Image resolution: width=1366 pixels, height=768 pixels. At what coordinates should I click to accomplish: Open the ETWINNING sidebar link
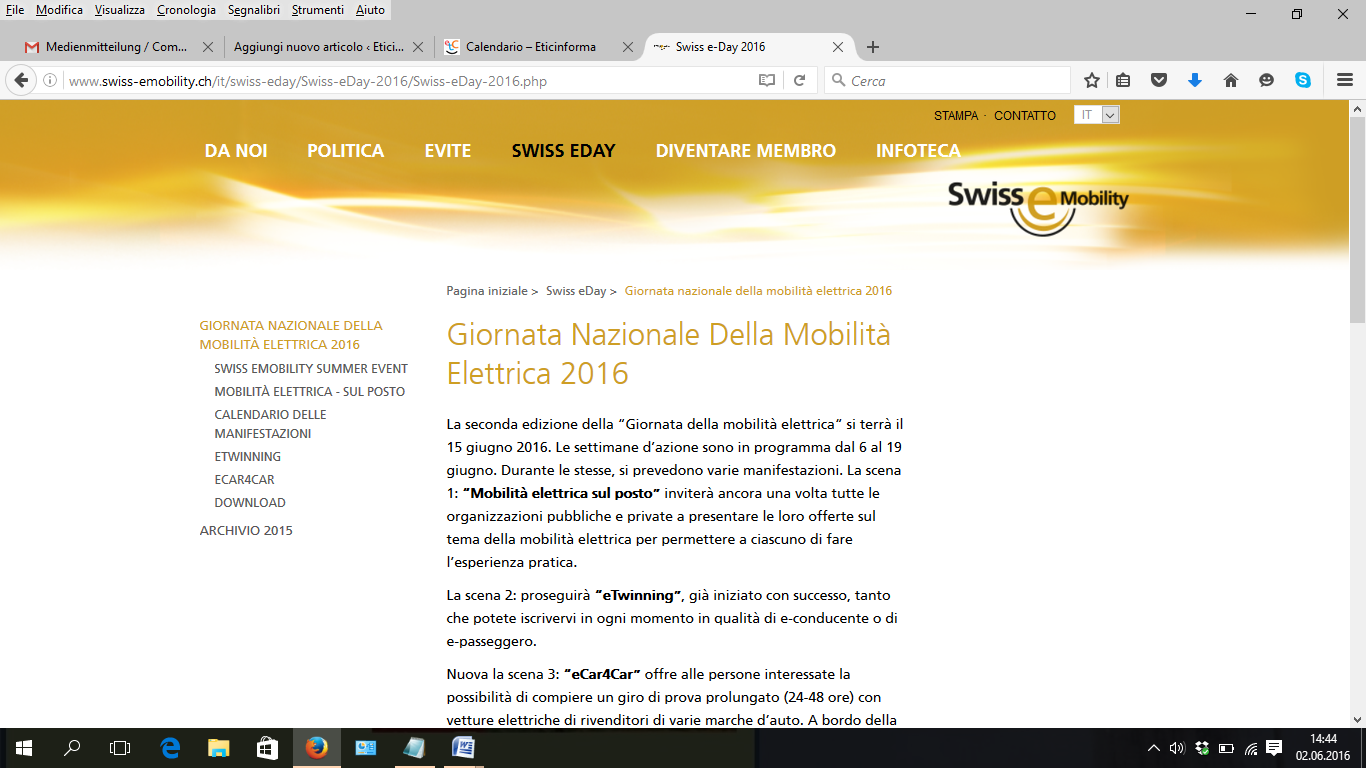247,457
